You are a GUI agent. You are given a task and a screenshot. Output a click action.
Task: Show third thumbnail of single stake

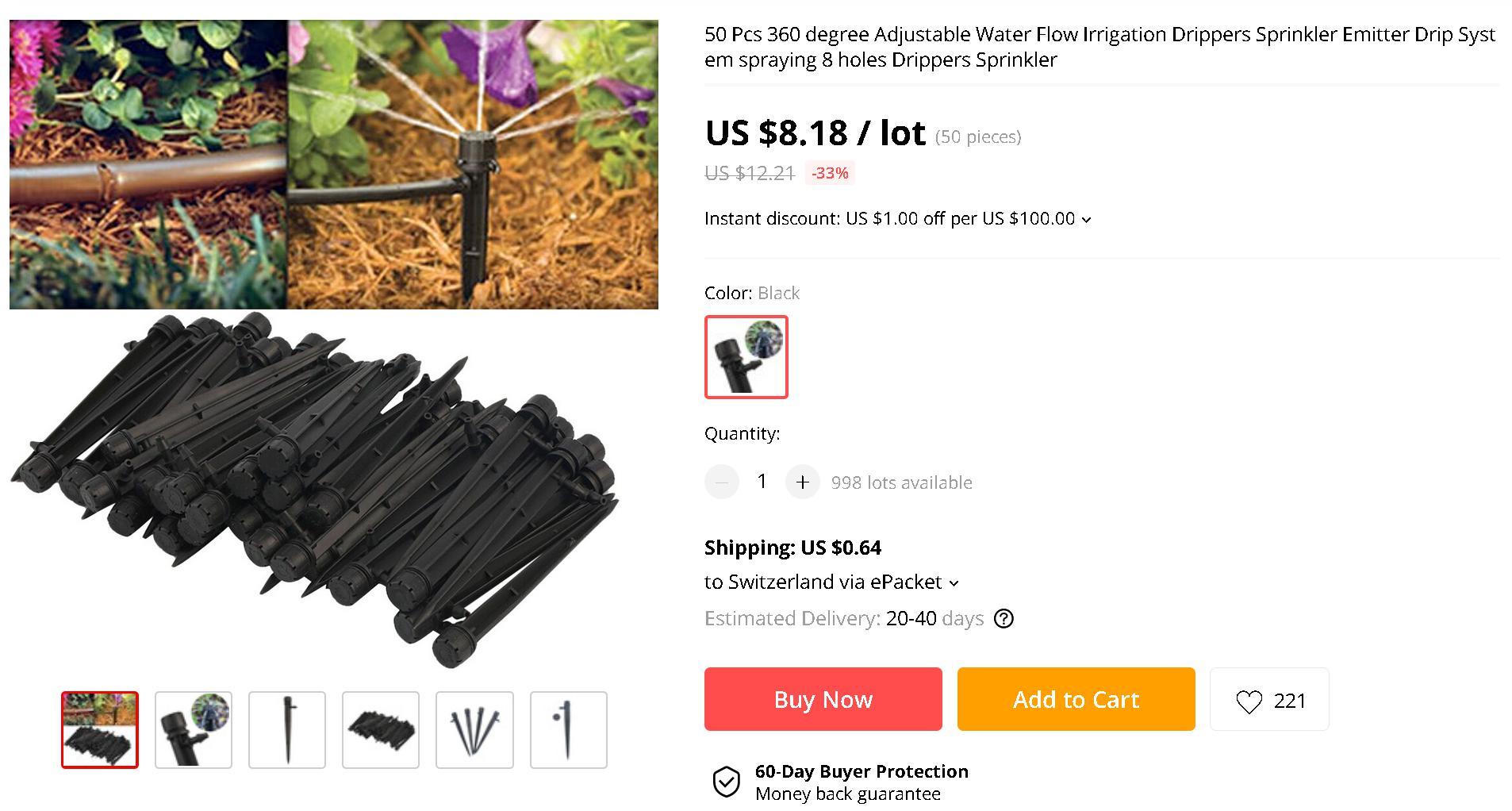pyautogui.click(x=287, y=730)
